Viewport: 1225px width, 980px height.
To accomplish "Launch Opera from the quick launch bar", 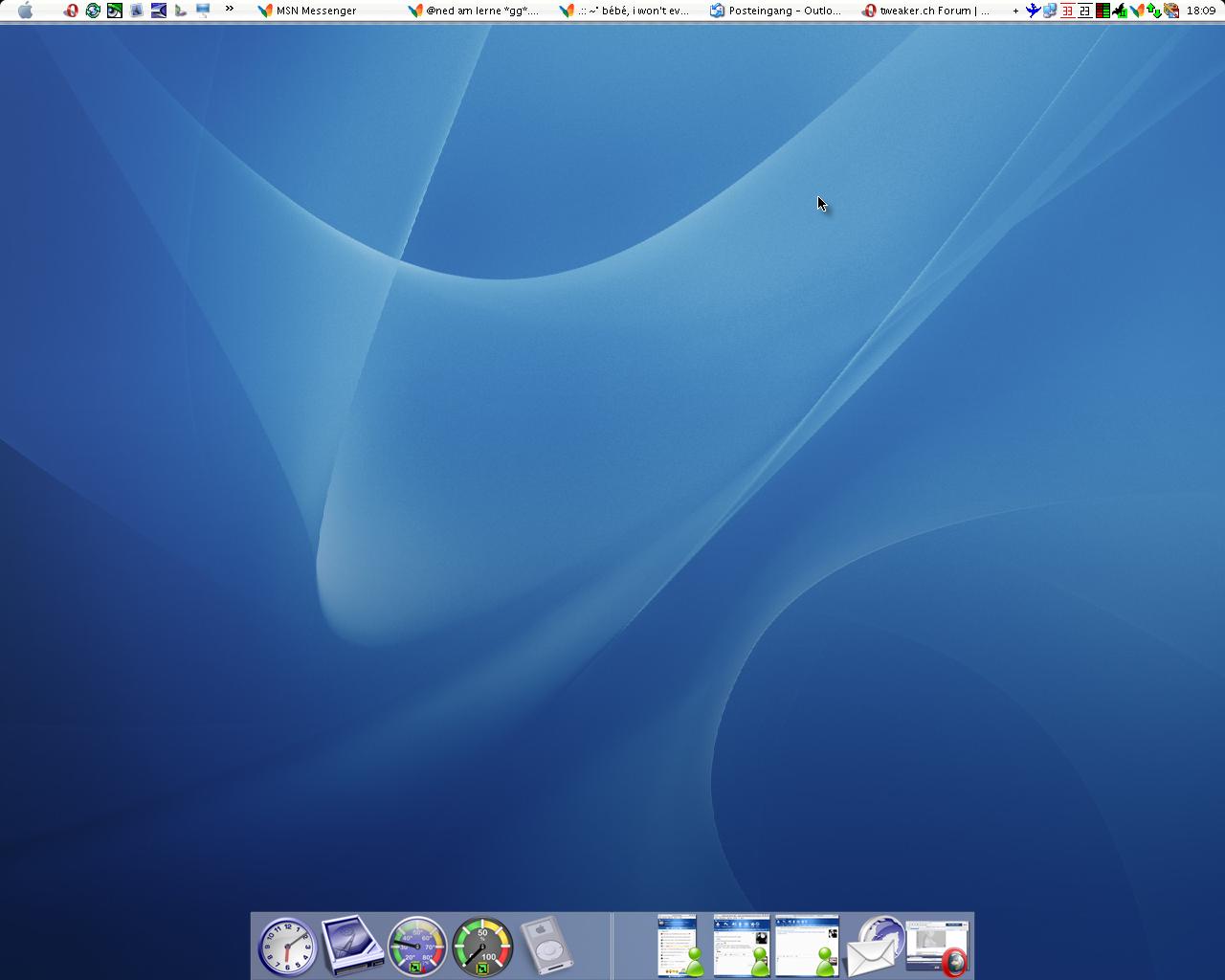I will click(70, 11).
